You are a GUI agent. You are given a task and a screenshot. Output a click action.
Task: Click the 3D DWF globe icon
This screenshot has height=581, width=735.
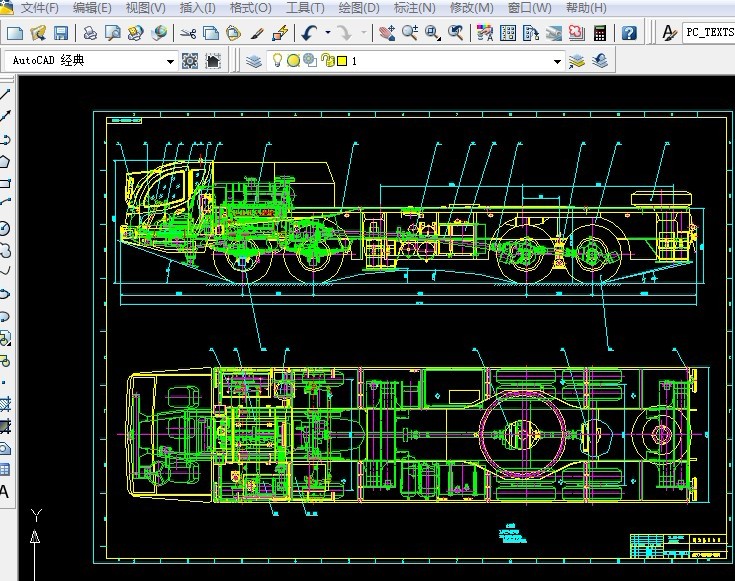(x=159, y=33)
